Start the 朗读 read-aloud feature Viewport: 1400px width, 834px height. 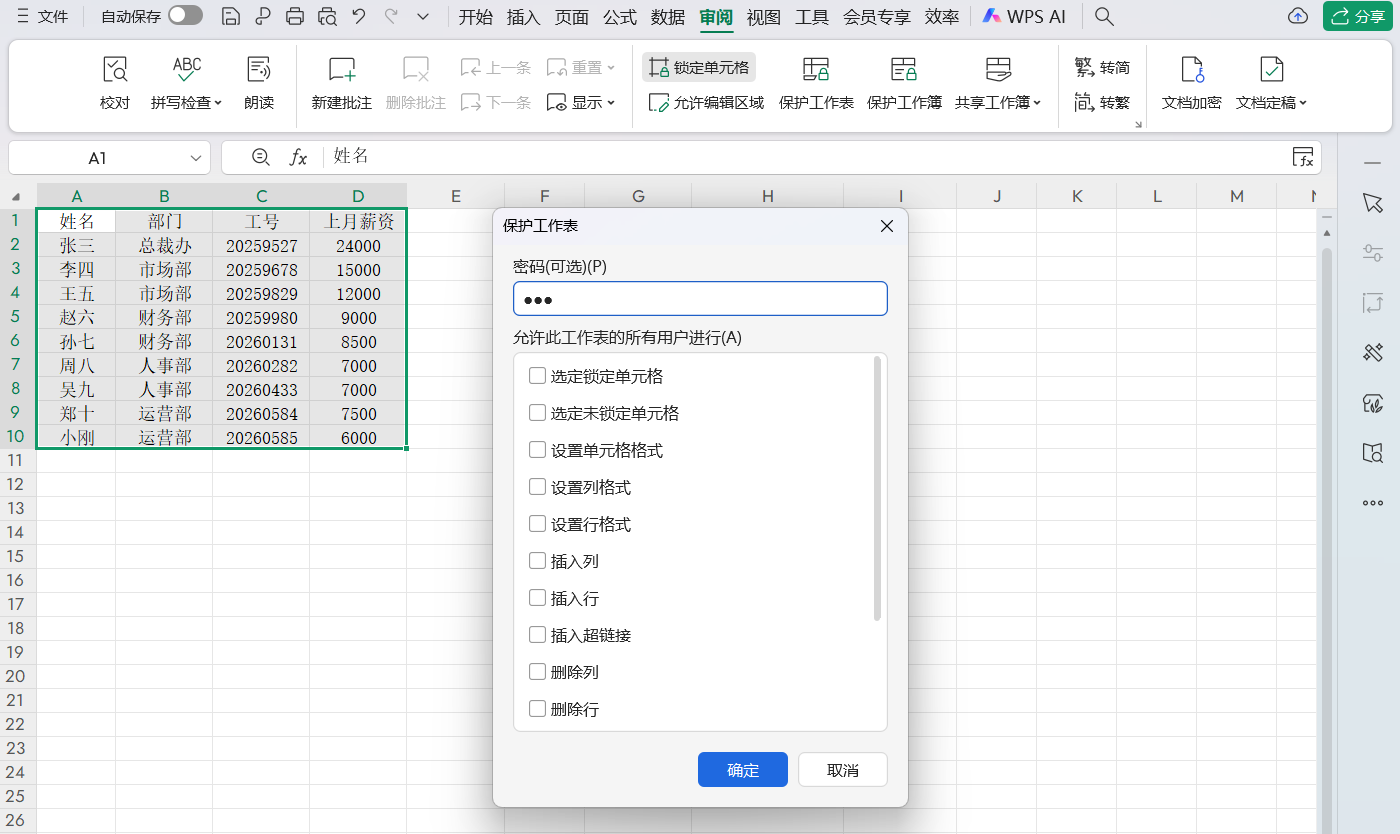click(x=259, y=82)
